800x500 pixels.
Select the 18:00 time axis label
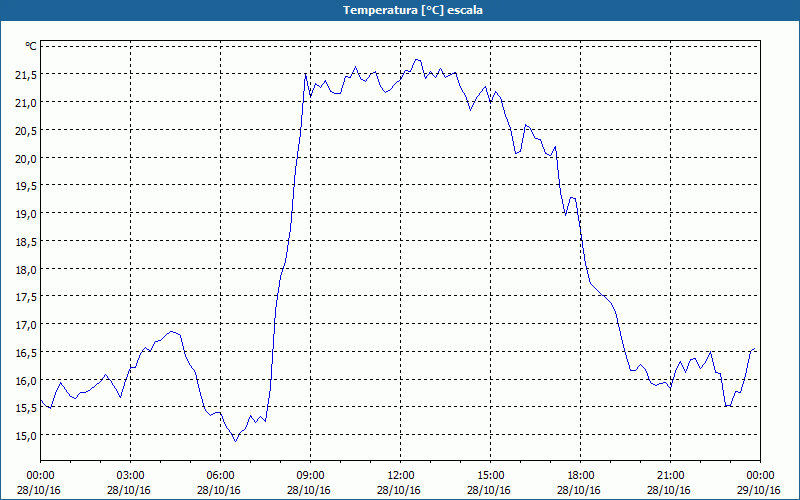pos(581,476)
